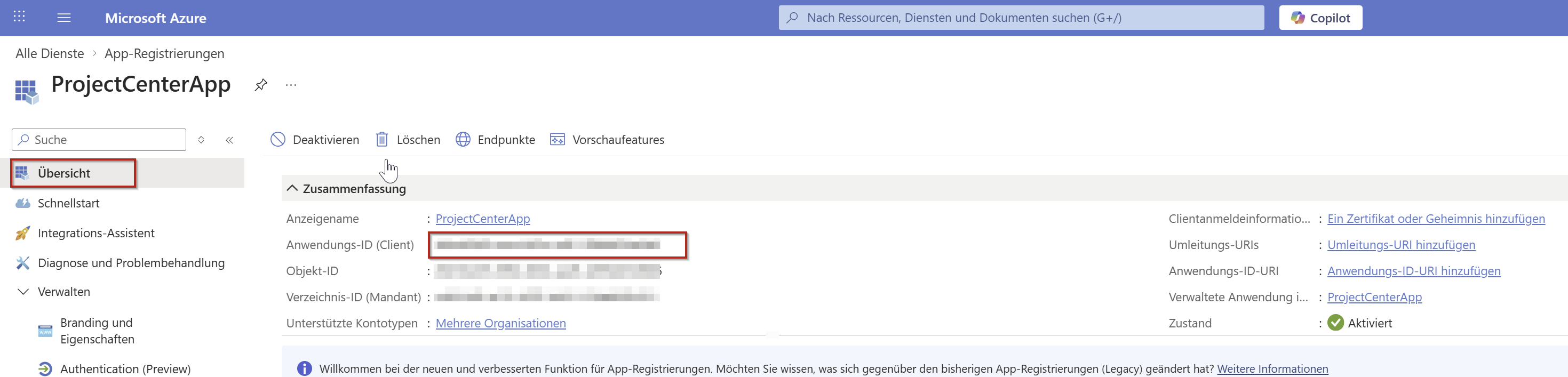Image resolution: width=1568 pixels, height=377 pixels.
Task: Open the ProjectCenterApp Anzeigename link
Action: pyautogui.click(x=483, y=218)
